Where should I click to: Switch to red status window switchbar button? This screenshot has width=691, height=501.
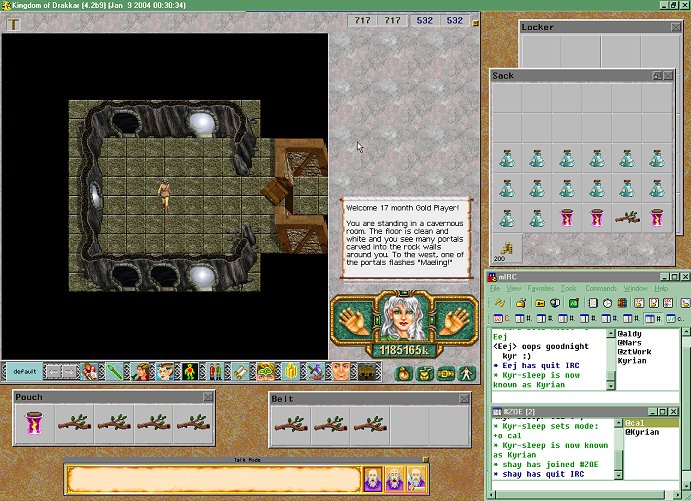coord(500,318)
